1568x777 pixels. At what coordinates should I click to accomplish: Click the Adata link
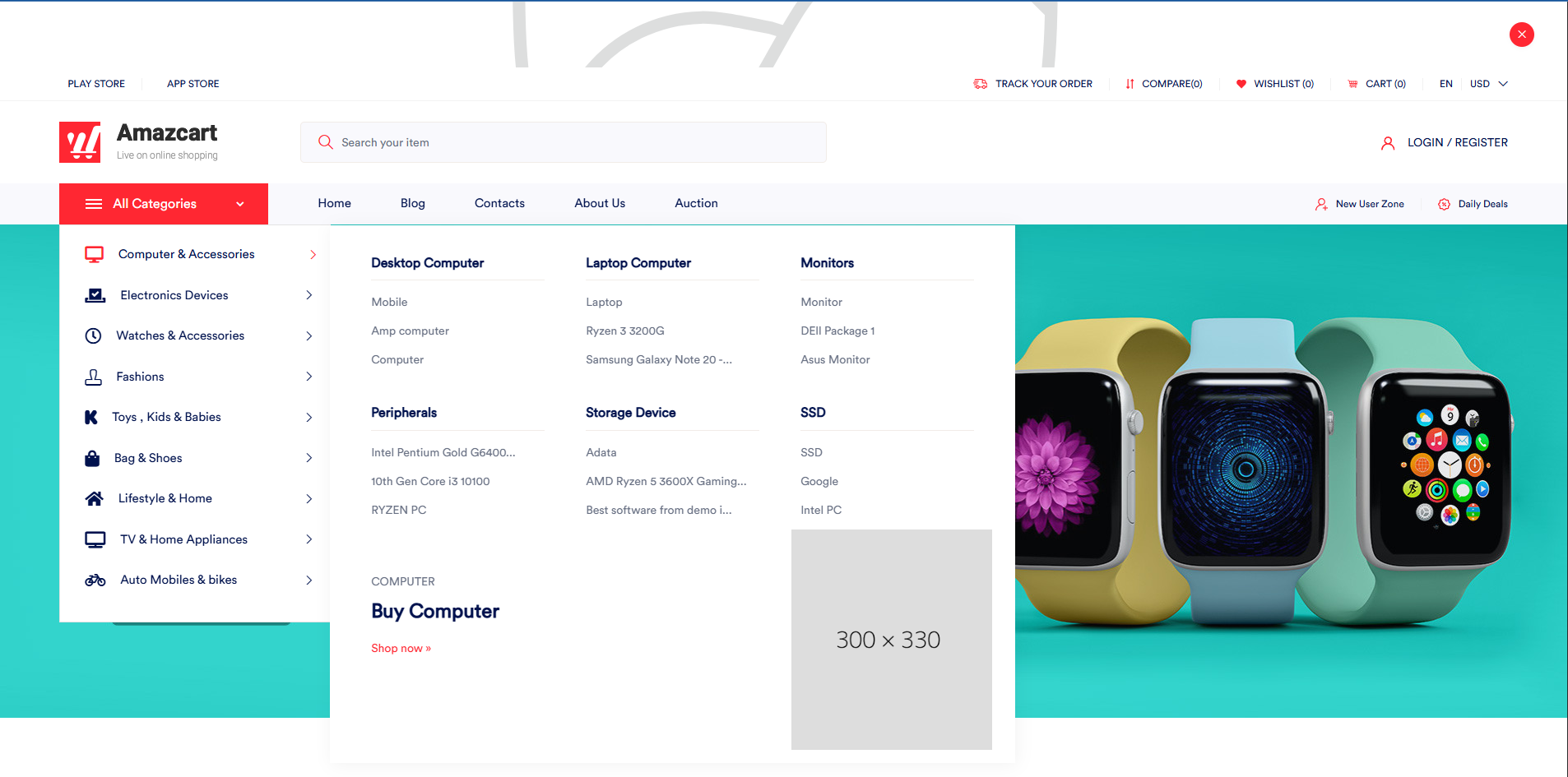601,452
